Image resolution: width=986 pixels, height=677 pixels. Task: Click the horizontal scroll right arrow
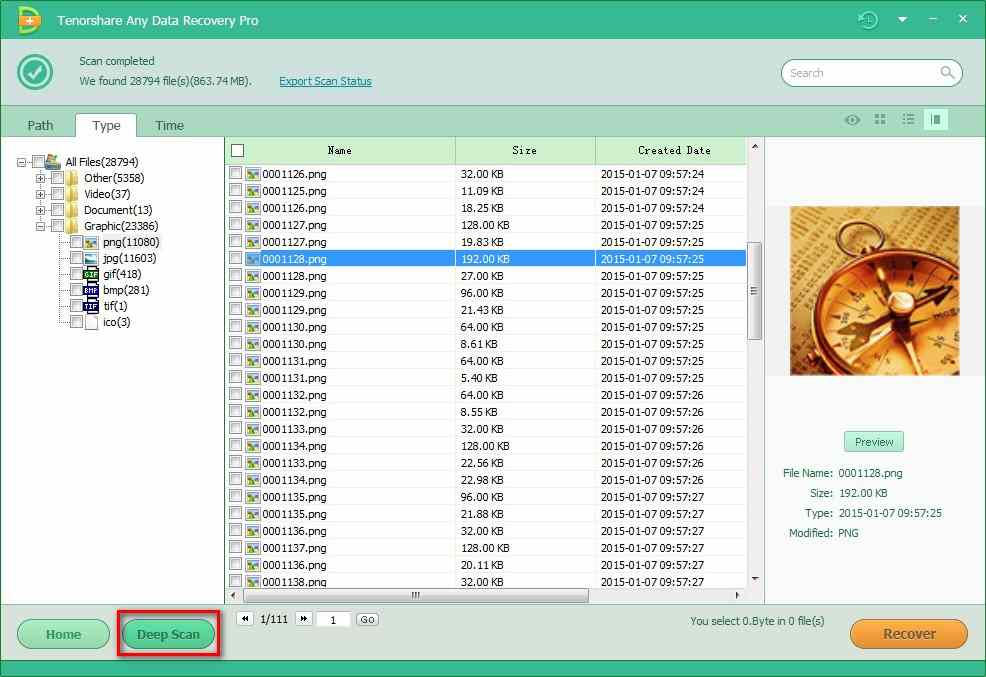(x=738, y=595)
